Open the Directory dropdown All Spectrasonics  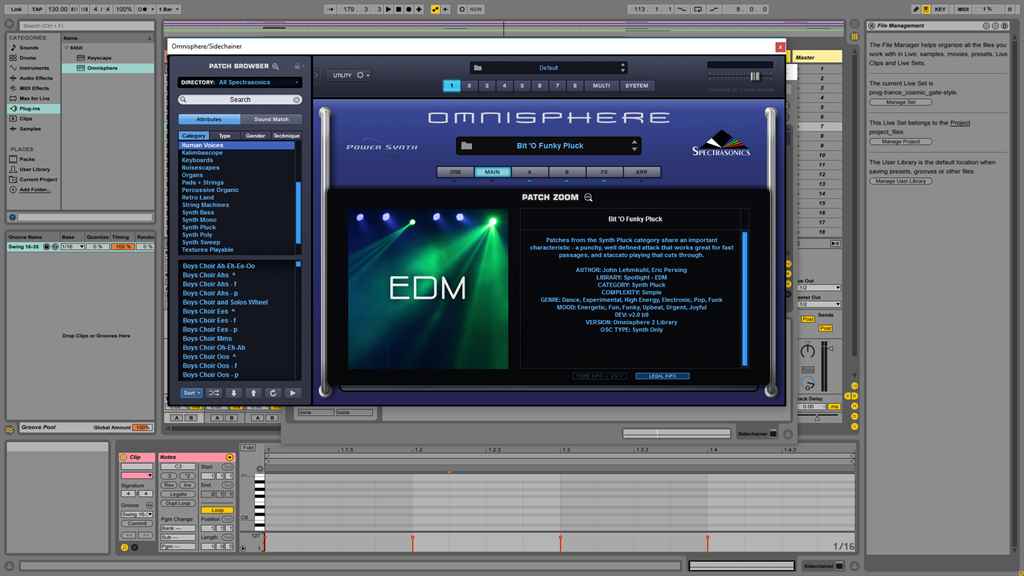pyautogui.click(x=239, y=83)
